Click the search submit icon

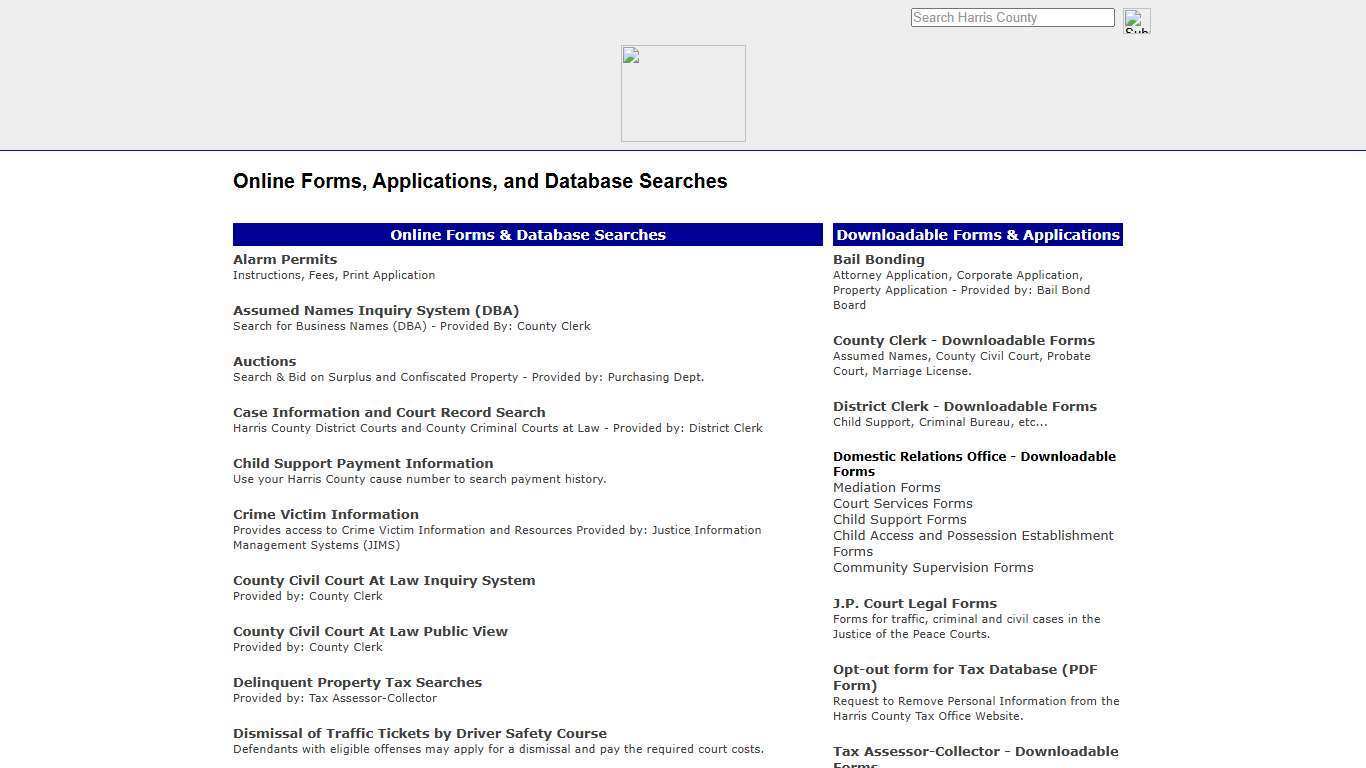[x=1136, y=20]
